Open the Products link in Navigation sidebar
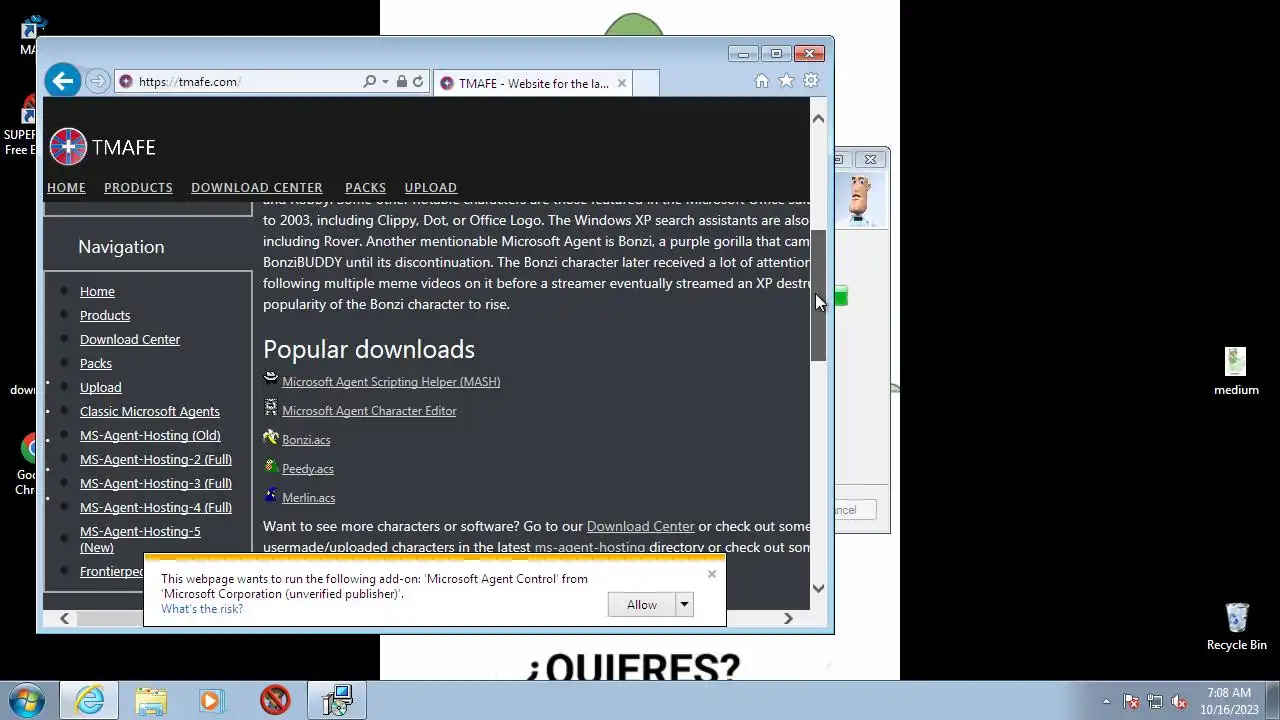The height and width of the screenshot is (720, 1280). point(105,315)
